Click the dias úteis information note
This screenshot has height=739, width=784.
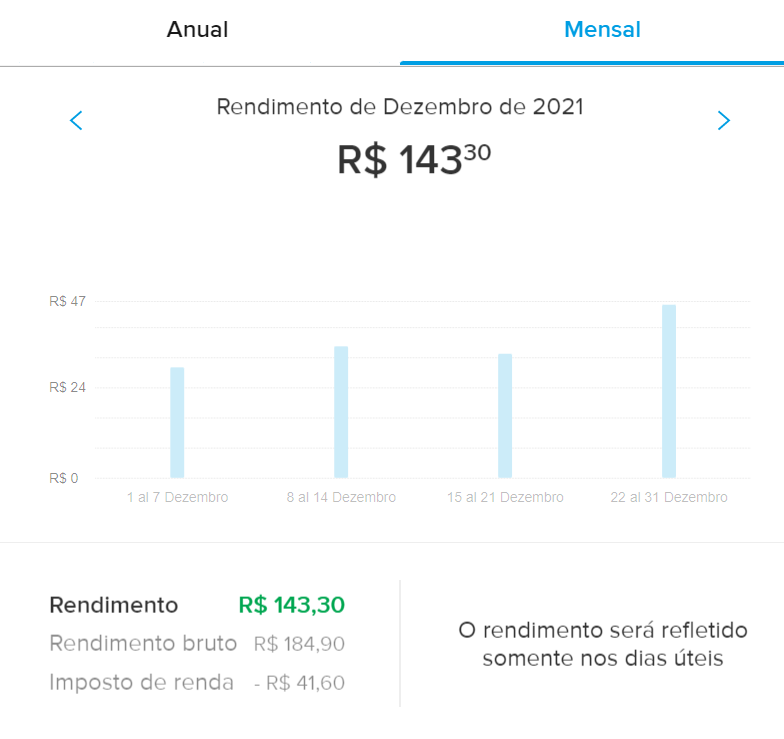(602, 644)
